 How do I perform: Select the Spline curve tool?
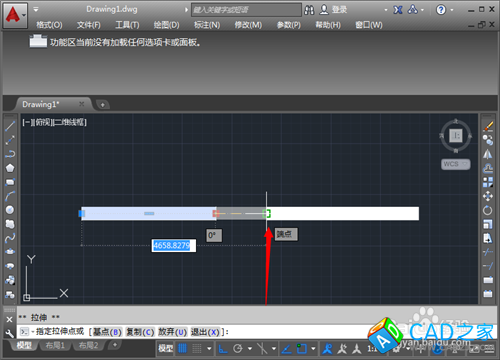click(10, 238)
